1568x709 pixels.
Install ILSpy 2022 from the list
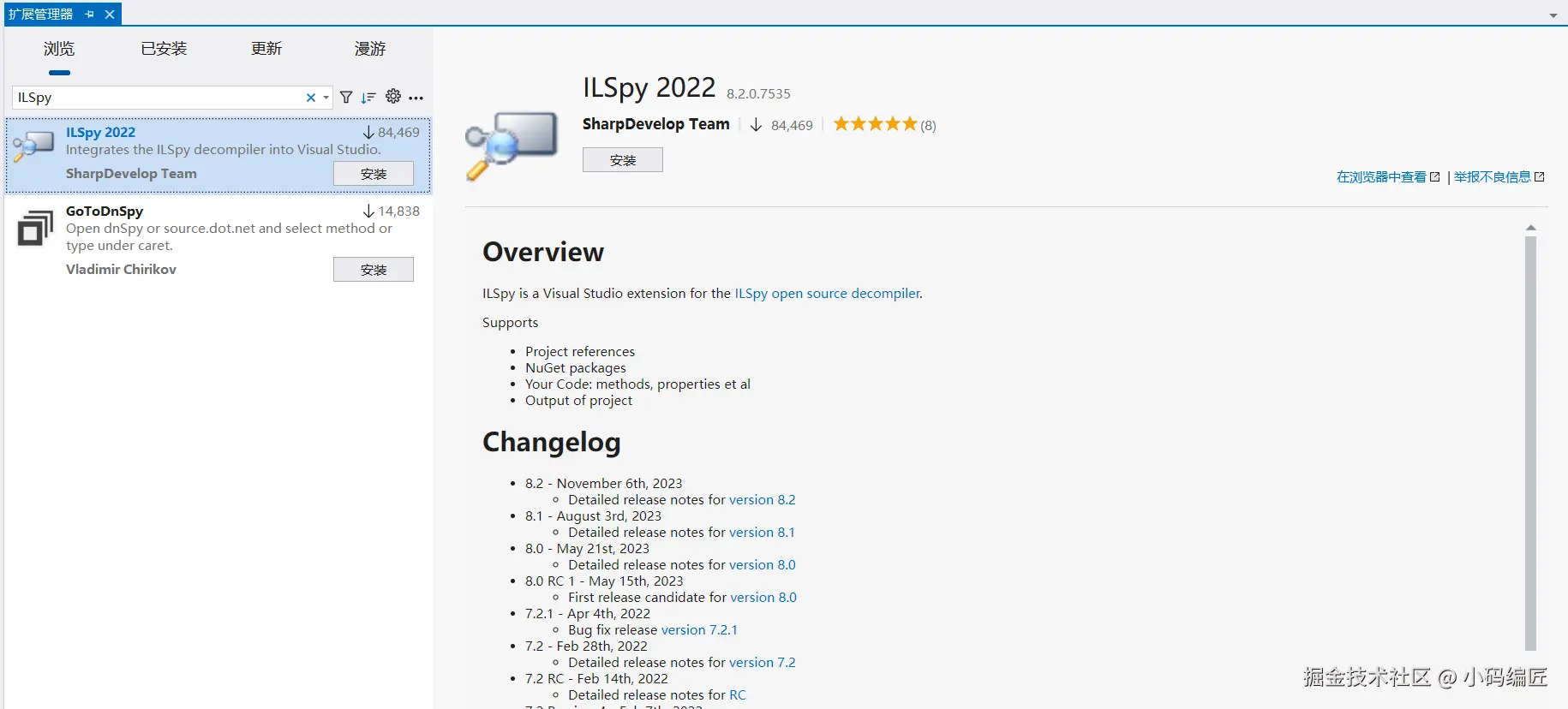pos(374,174)
